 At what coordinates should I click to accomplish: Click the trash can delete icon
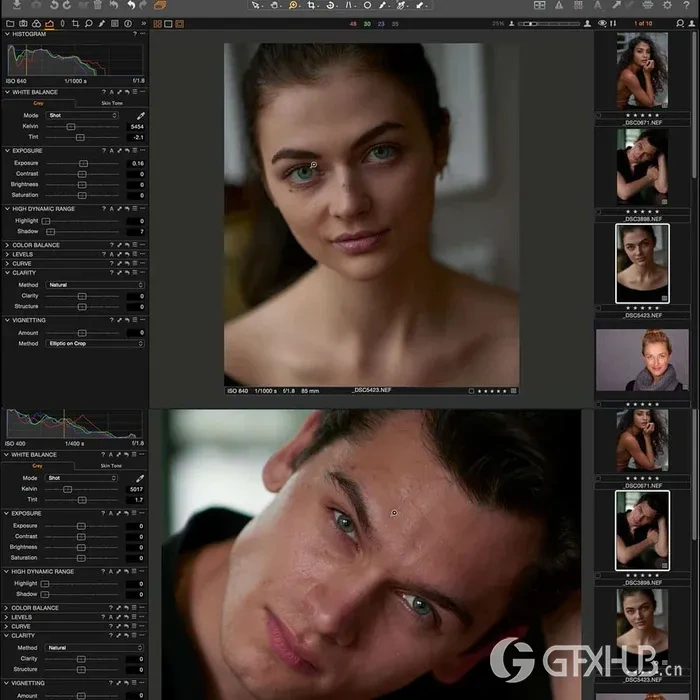click(x=98, y=5)
